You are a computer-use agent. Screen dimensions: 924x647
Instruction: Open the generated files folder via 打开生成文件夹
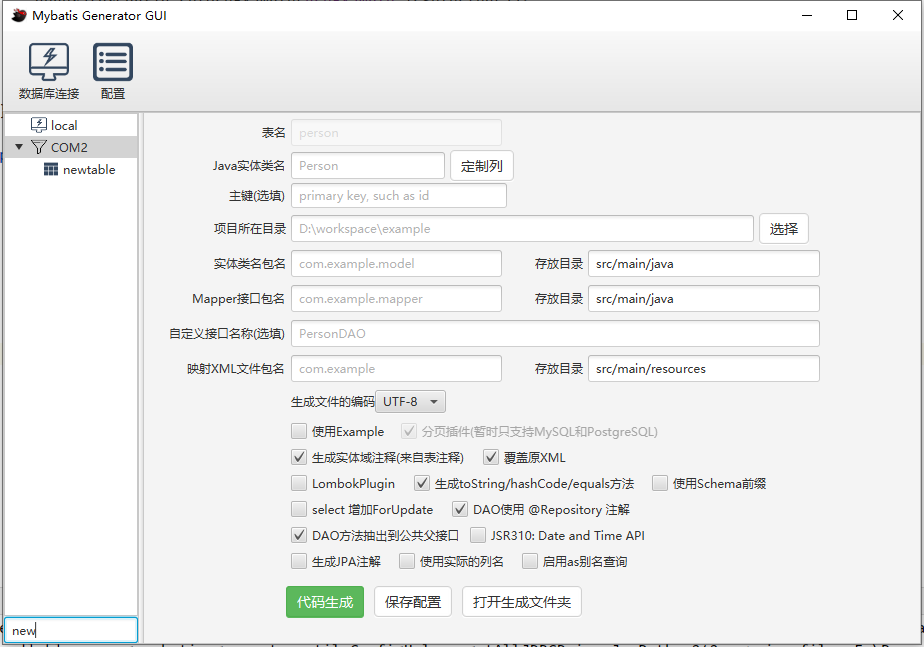tap(520, 603)
